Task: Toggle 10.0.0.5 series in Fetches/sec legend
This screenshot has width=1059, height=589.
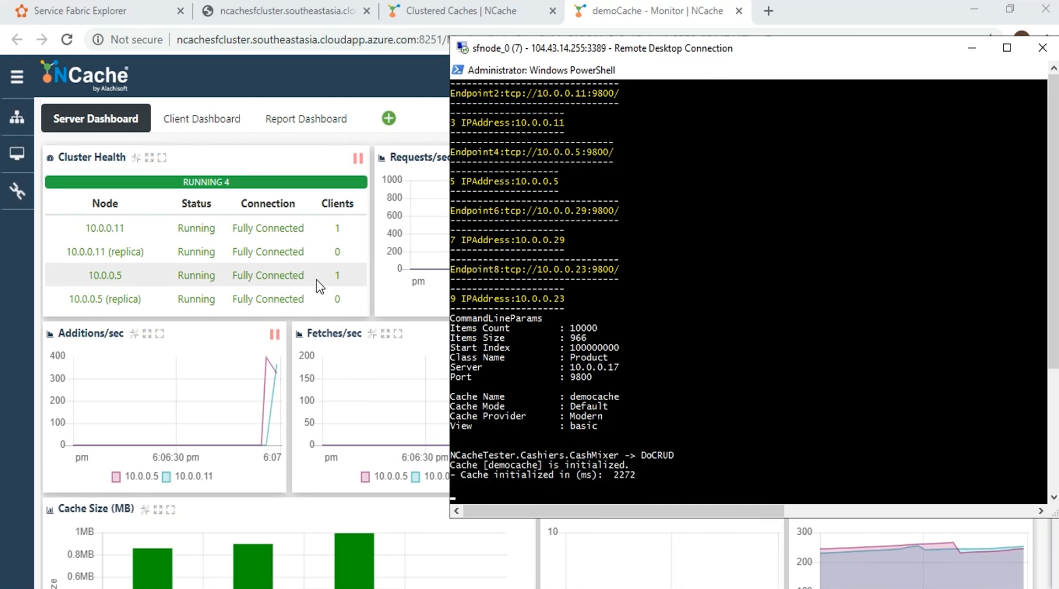Action: point(384,476)
